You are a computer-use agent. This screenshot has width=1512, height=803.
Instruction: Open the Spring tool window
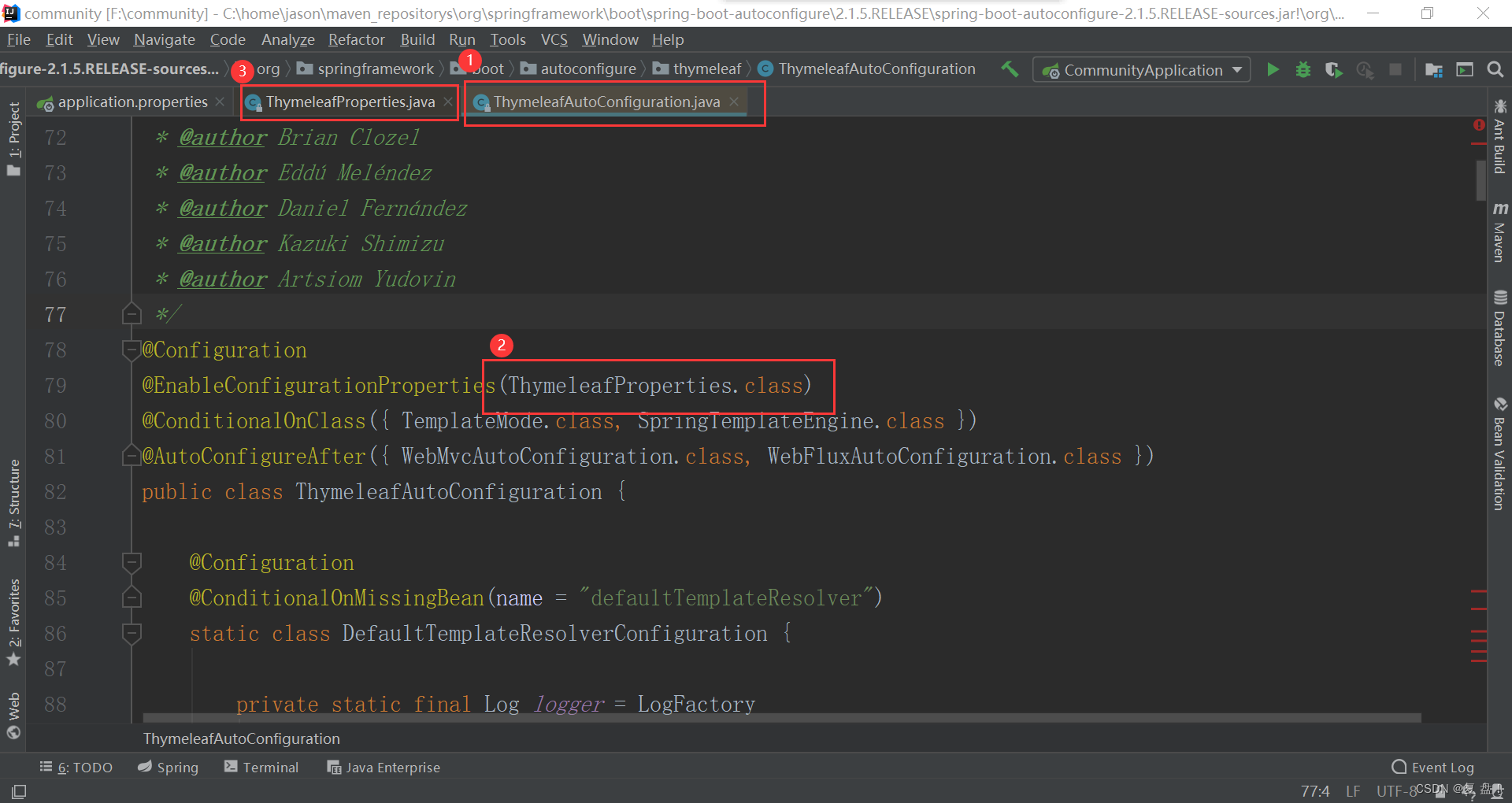pos(168,767)
